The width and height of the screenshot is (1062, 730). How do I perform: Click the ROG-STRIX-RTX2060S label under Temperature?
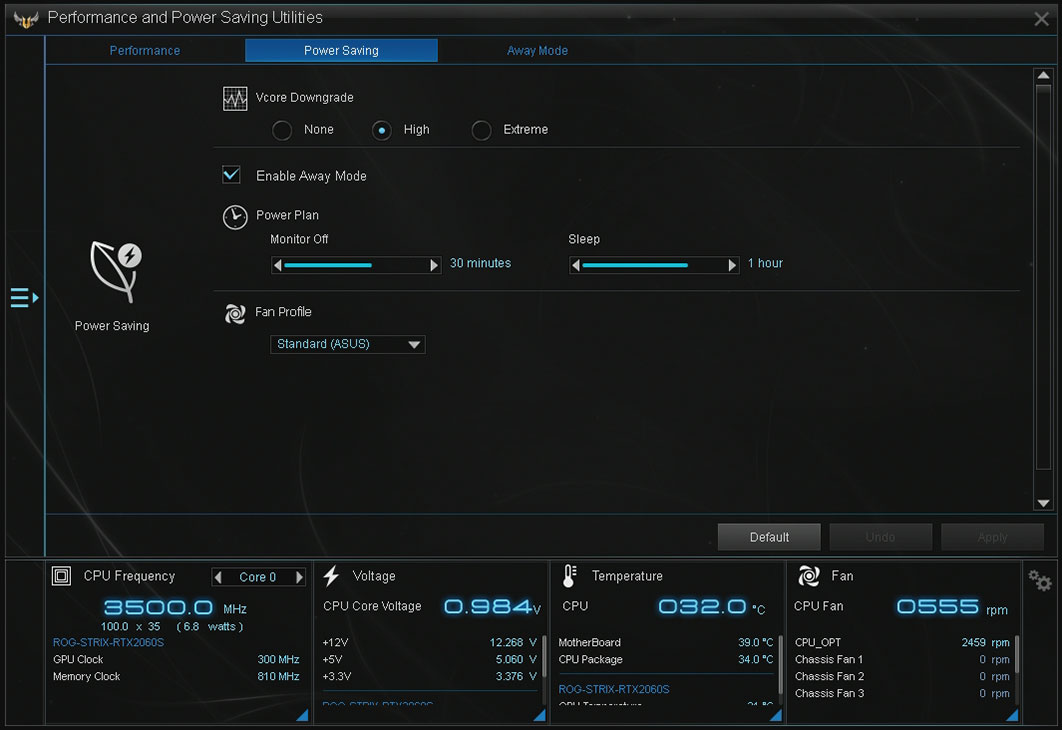coord(614,689)
